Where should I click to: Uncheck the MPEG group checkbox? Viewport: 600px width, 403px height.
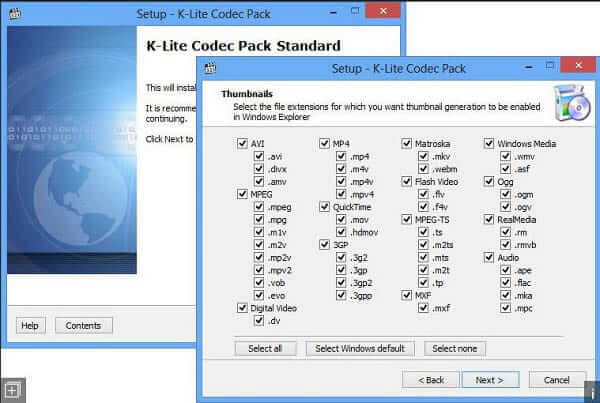click(x=242, y=194)
